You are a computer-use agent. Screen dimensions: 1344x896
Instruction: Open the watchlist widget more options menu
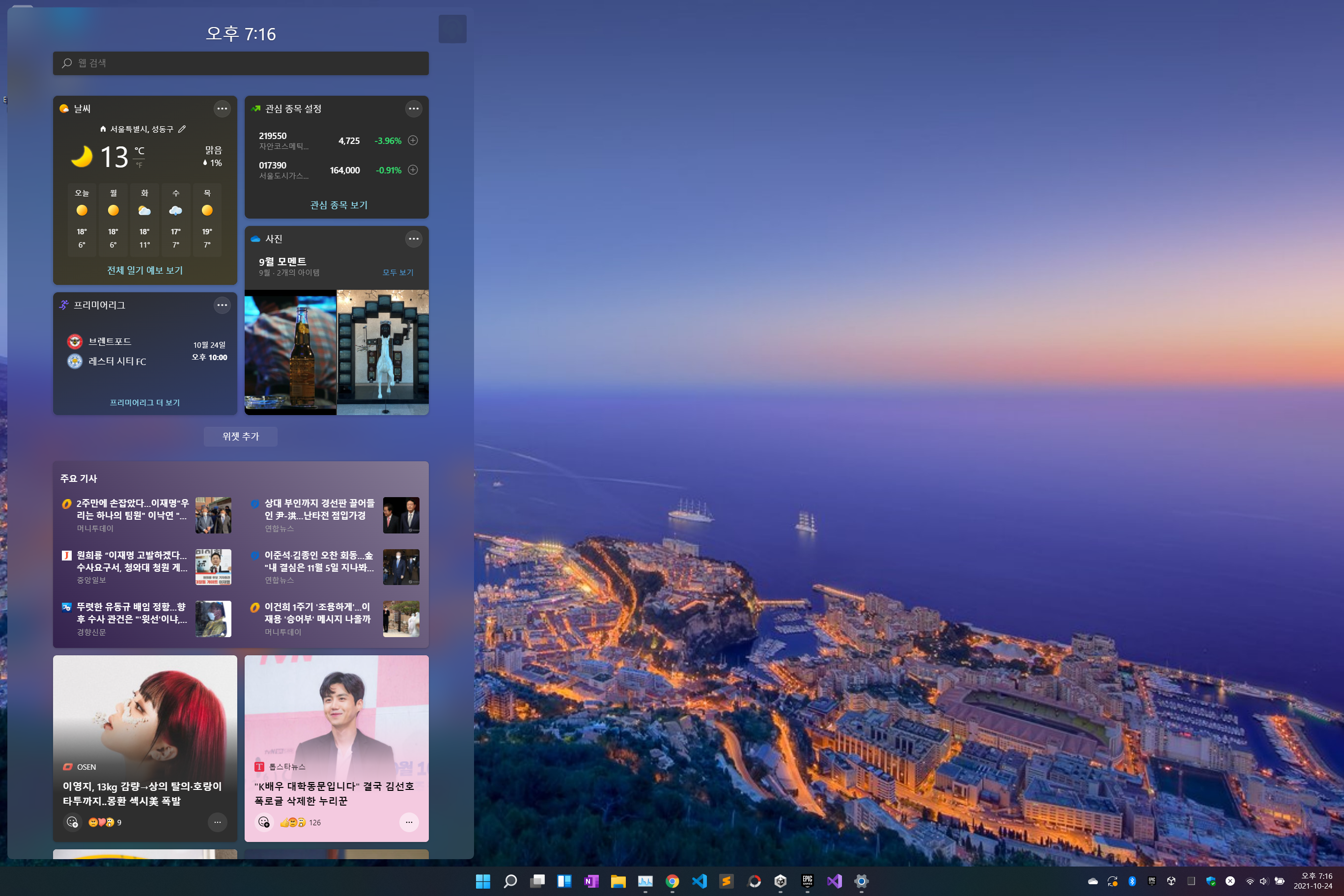click(x=413, y=109)
